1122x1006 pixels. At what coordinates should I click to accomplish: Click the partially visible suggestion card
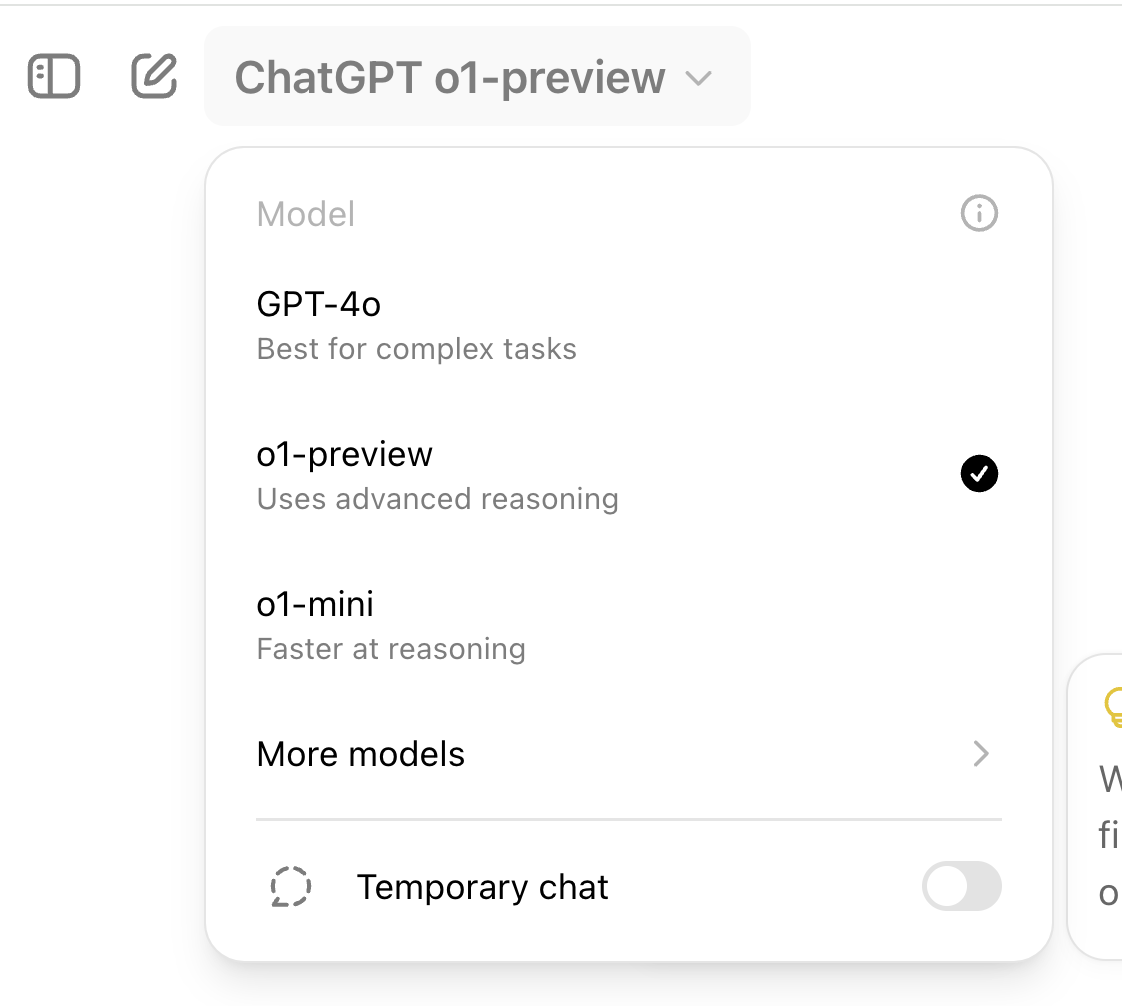click(x=1095, y=806)
